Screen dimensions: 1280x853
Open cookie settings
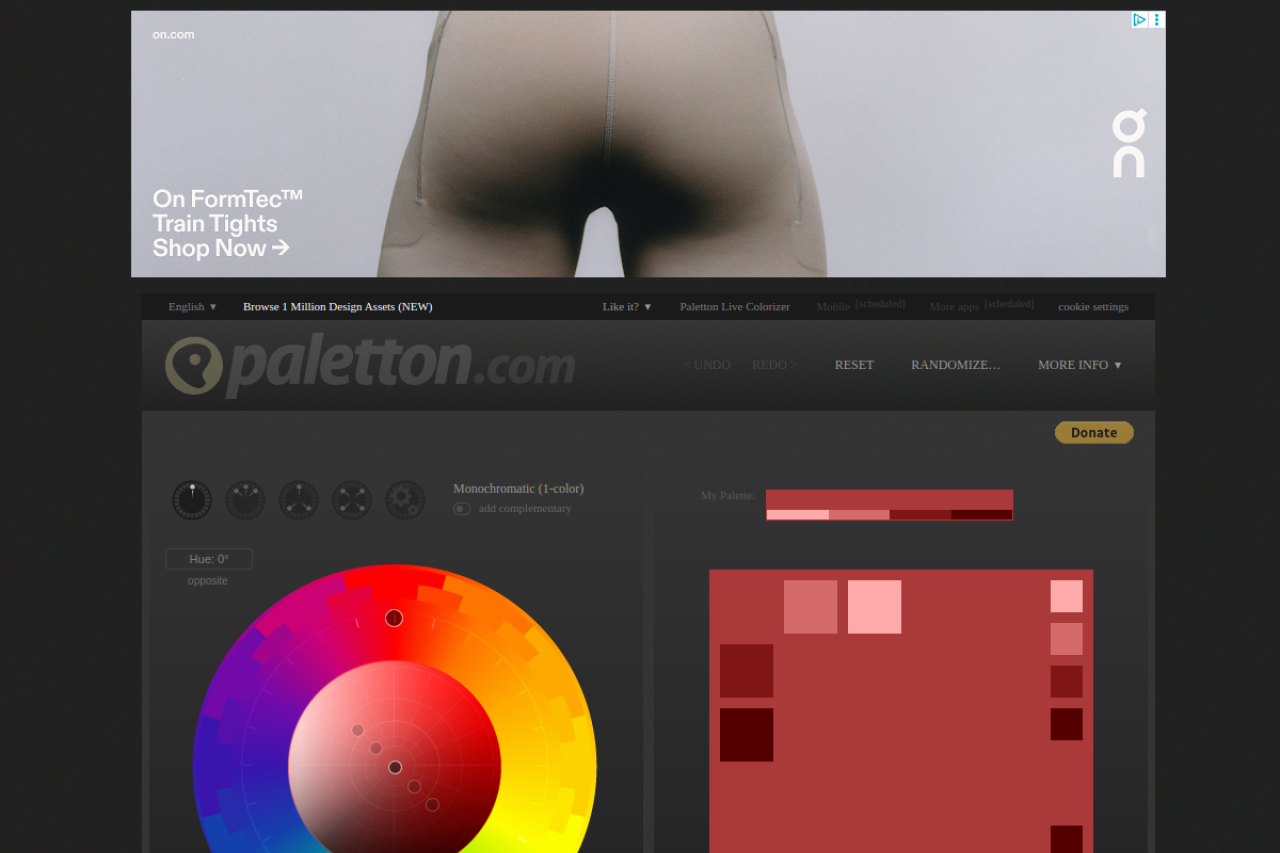(1093, 306)
